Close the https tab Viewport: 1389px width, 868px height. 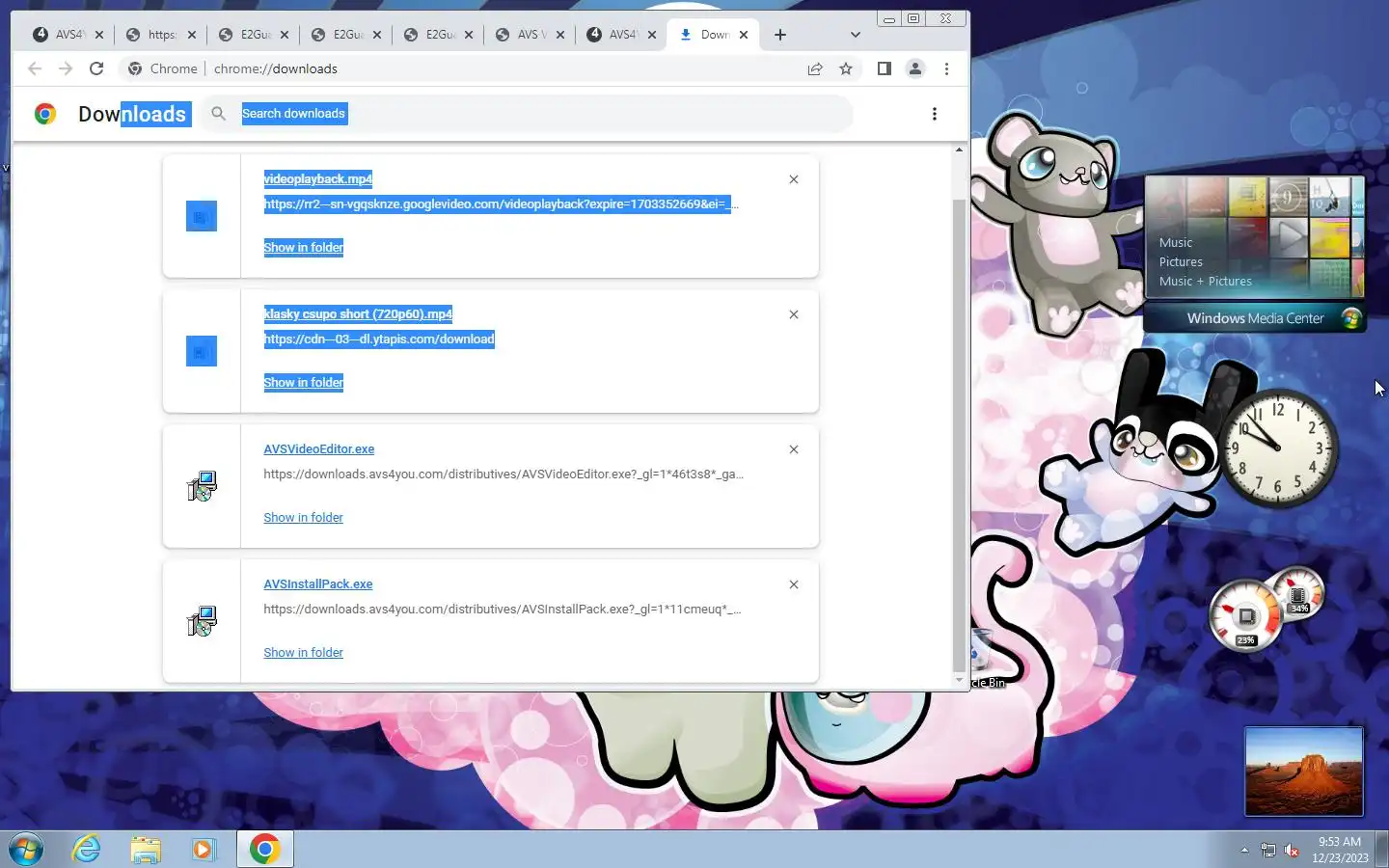[x=192, y=35]
